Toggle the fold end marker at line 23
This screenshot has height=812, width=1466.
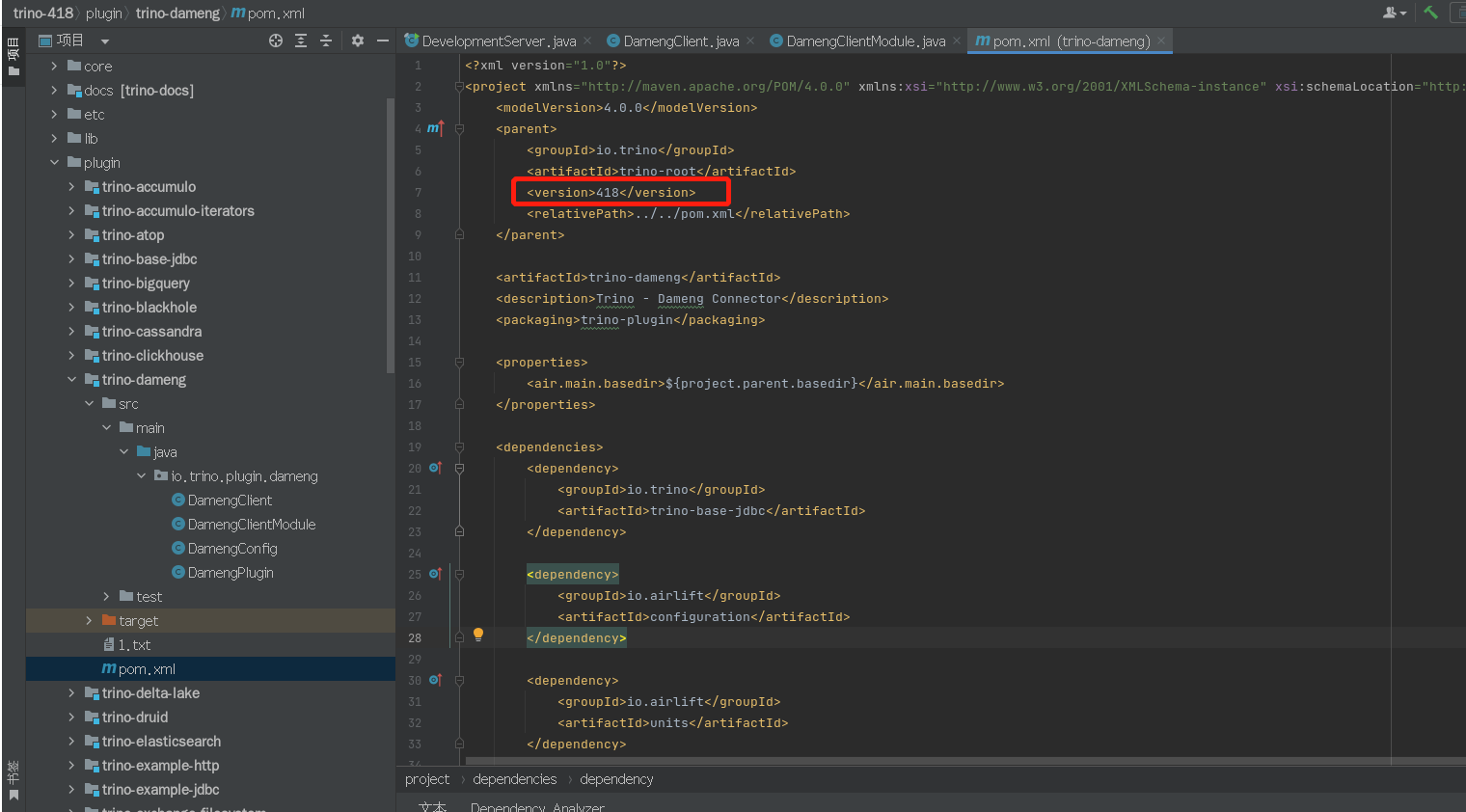point(459,531)
